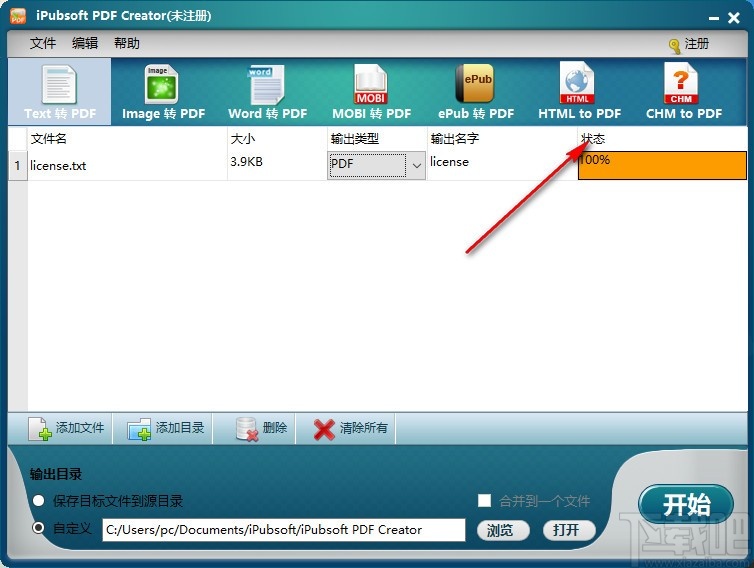
Task: Switch to Image 转 PDF mode
Action: [163, 92]
